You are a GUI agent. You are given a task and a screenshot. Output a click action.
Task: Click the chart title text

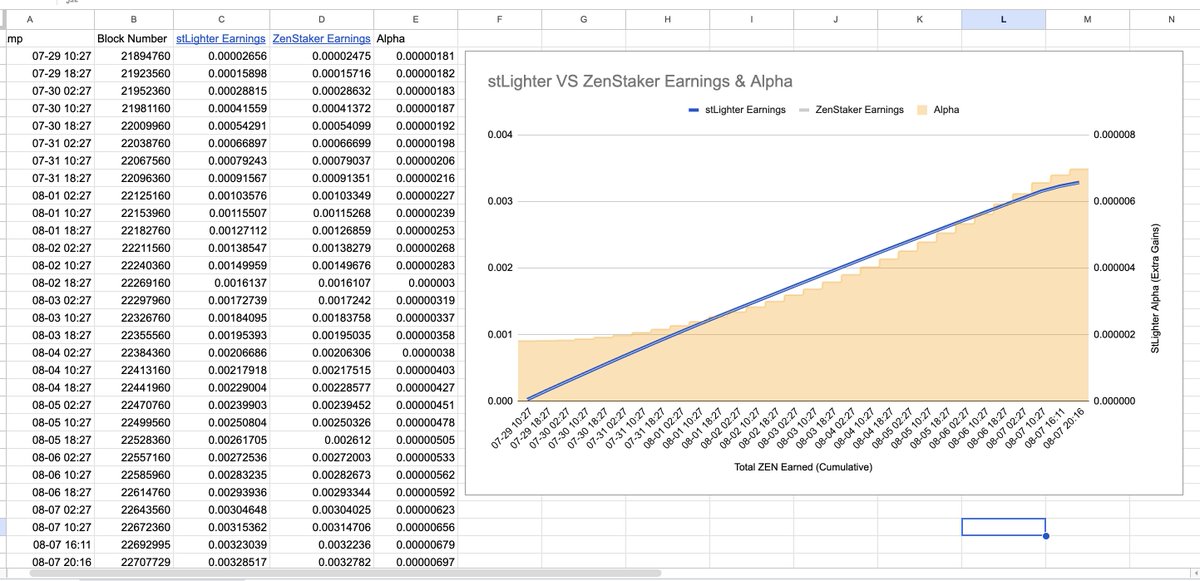coord(639,81)
